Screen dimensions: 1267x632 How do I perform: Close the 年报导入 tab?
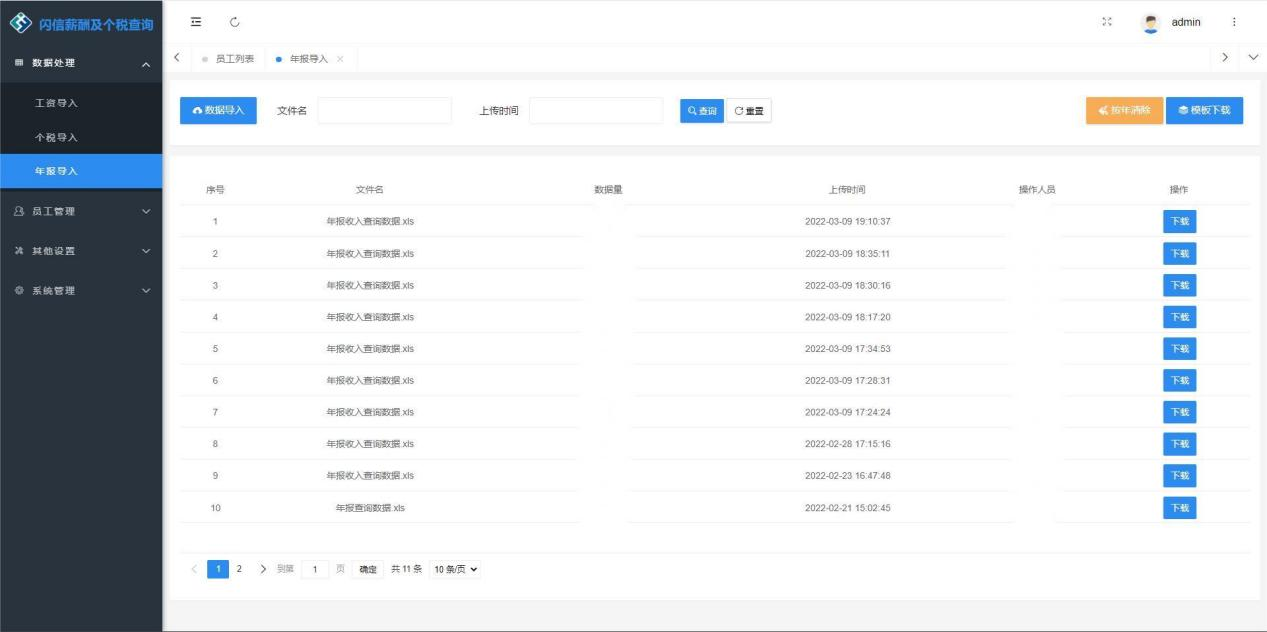[341, 59]
